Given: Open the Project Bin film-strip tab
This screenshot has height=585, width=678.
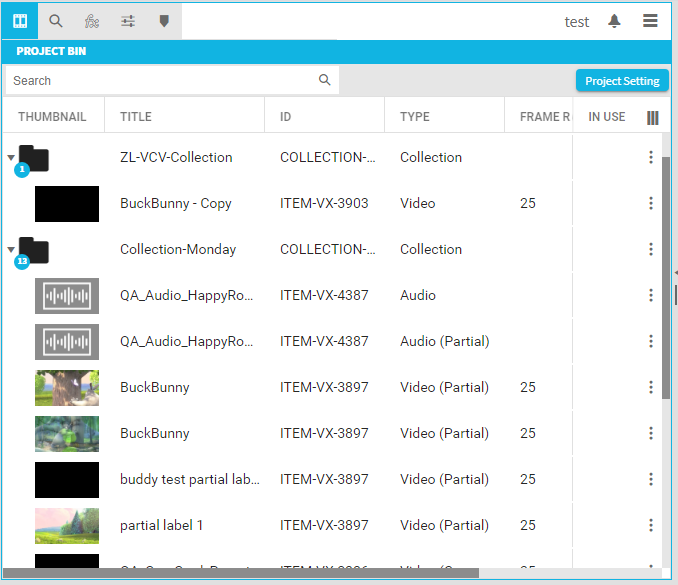Looking at the screenshot, I should (x=20, y=21).
